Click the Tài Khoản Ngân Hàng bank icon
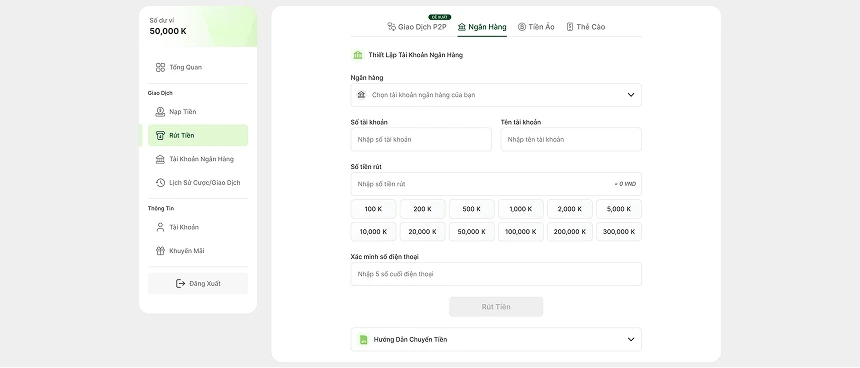This screenshot has height=368, width=860. (160, 159)
